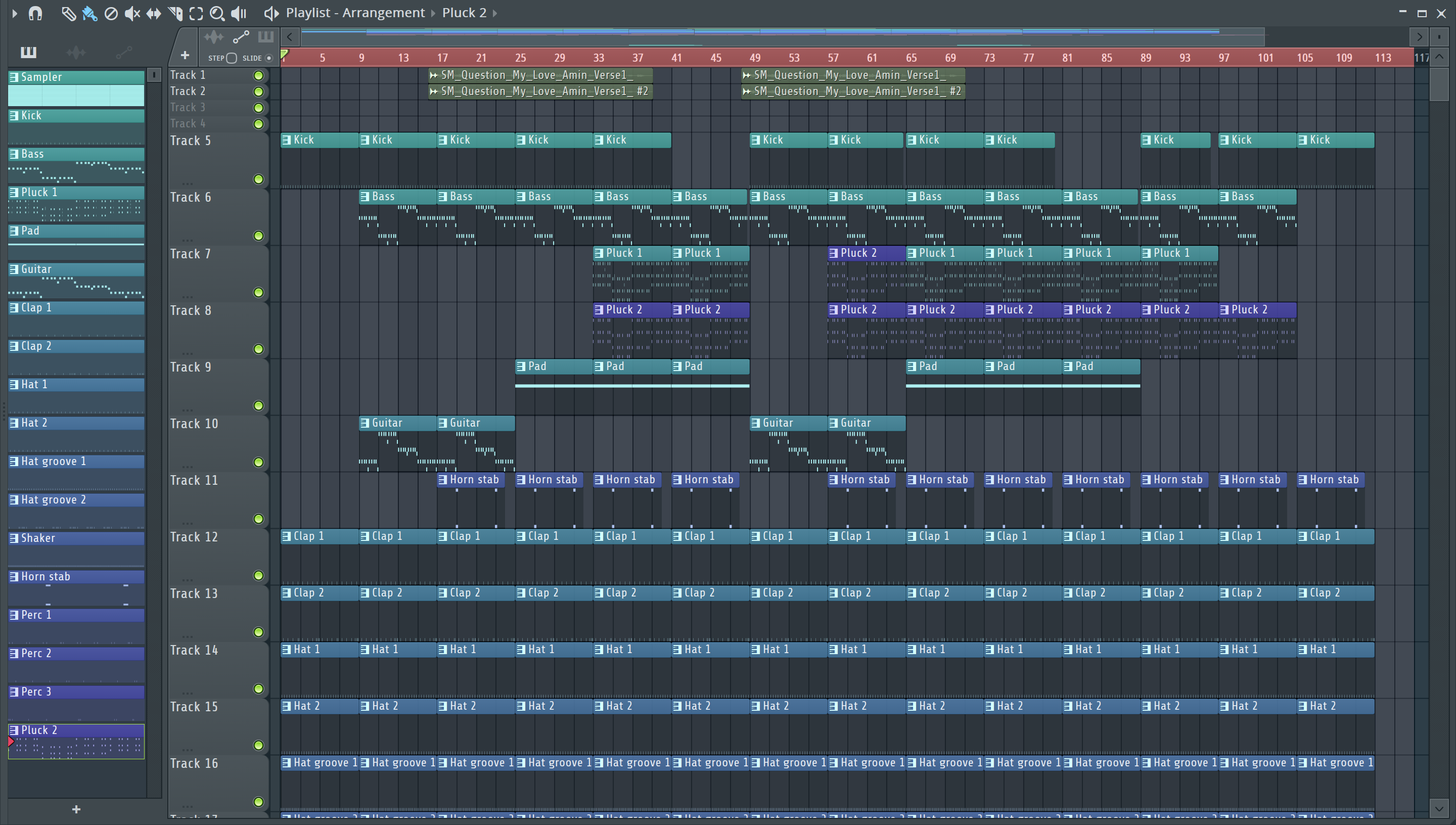Click the picker scrollbar handle beside Sampler
Screen dimensions: 1456x825
[154, 75]
